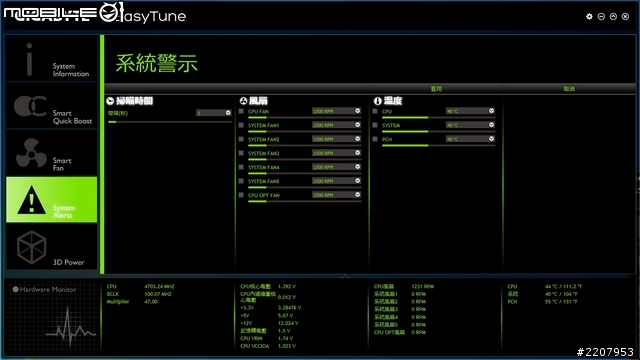
Task: Click the CPU frequency 4703.24 MHz value
Action: click(159, 287)
